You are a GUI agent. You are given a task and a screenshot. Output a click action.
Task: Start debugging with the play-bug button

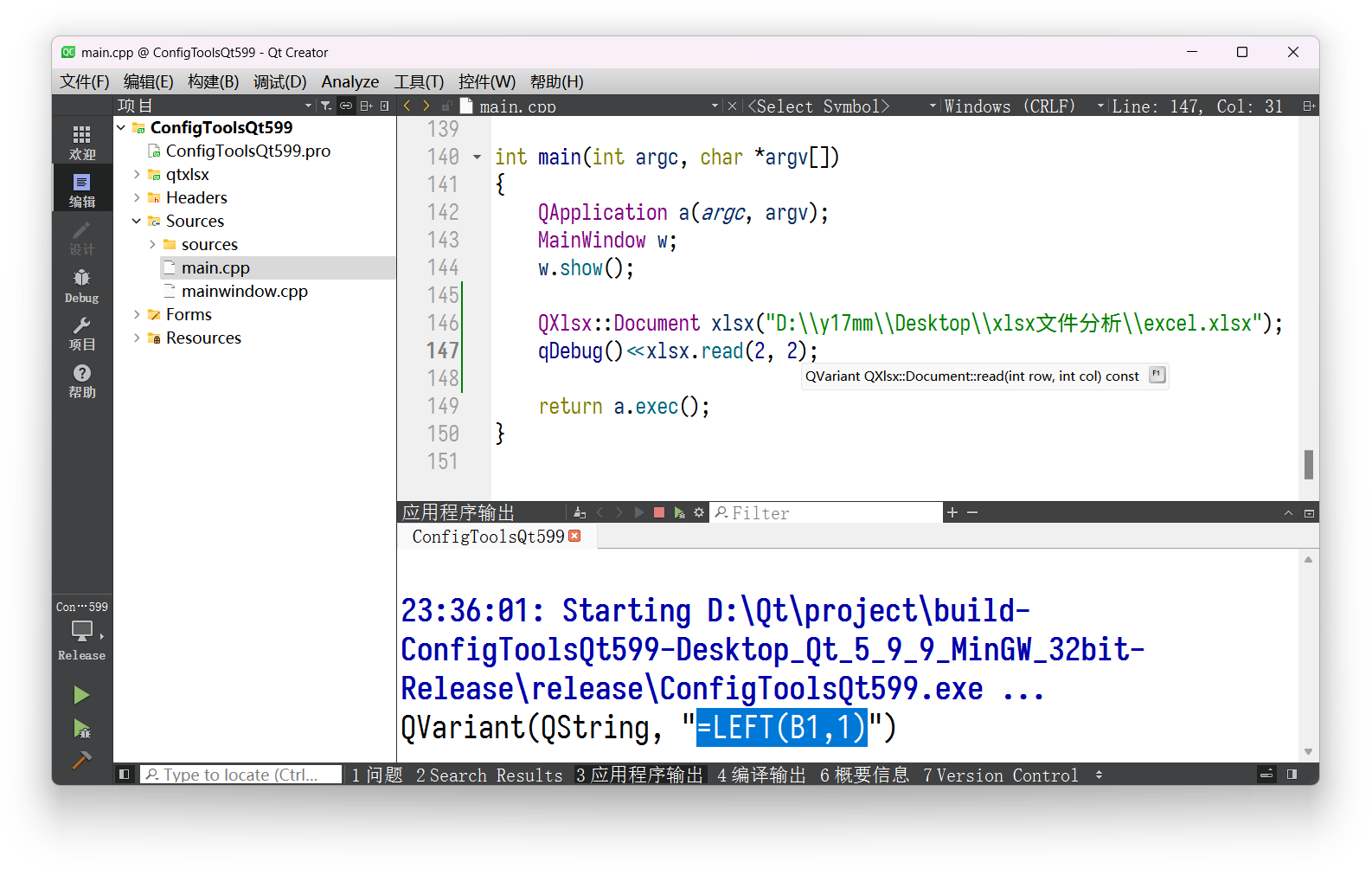pos(81,729)
